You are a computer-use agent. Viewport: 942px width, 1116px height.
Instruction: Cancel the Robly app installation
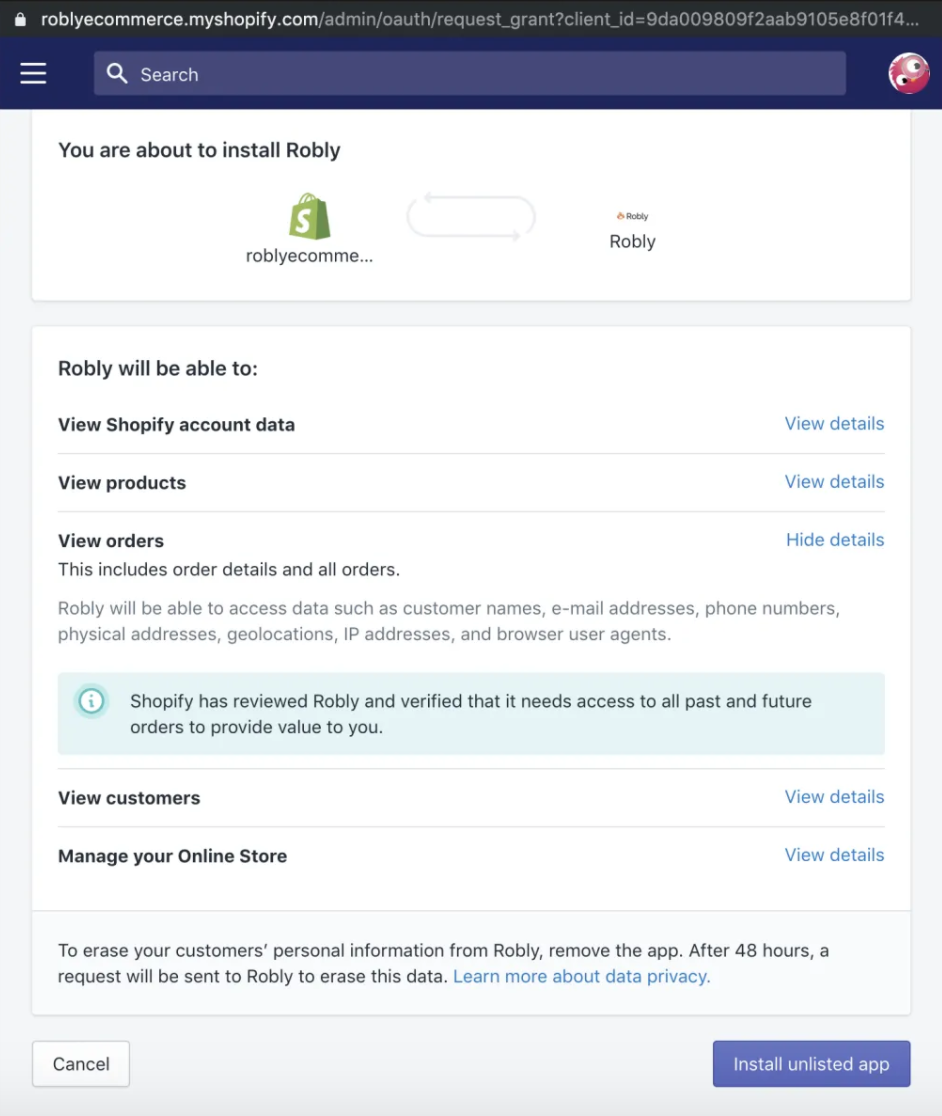coord(80,1063)
